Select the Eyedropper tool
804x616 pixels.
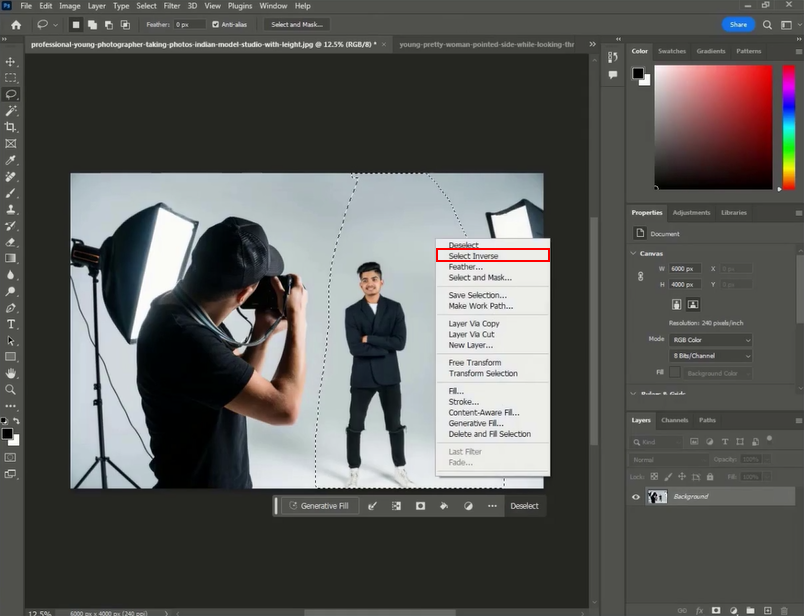[10, 160]
